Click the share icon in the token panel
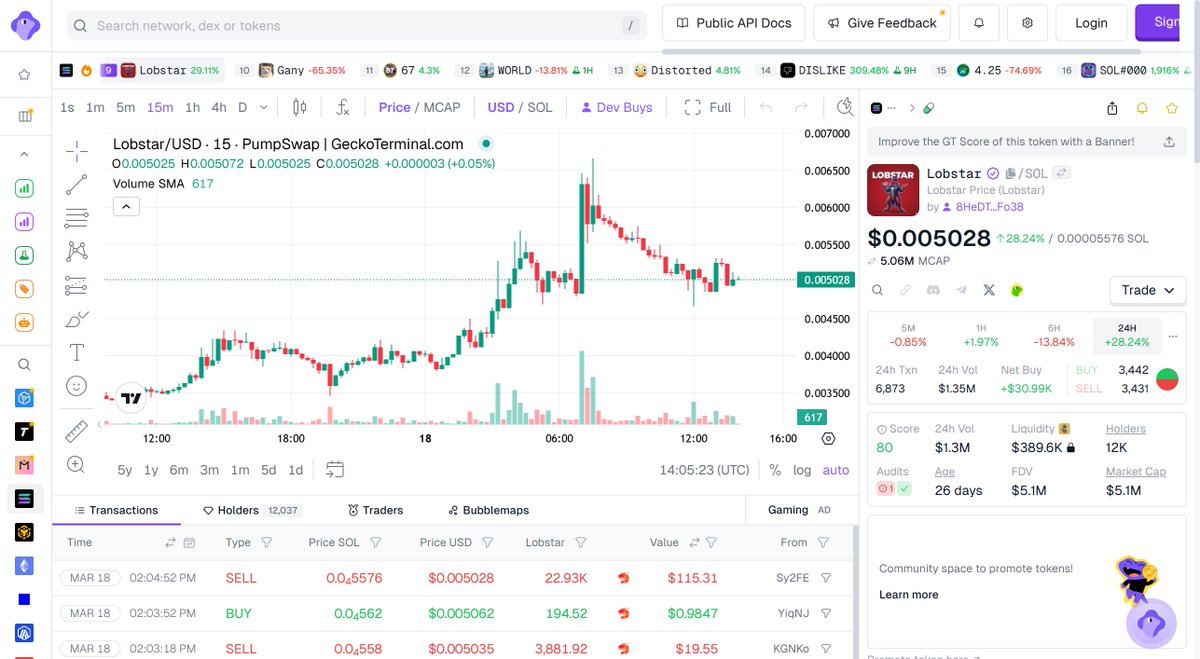Image resolution: width=1200 pixels, height=659 pixels. point(1112,108)
